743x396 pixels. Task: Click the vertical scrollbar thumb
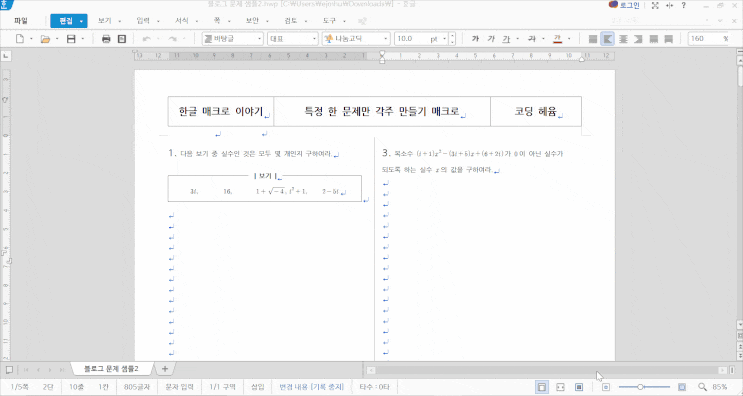click(740, 77)
